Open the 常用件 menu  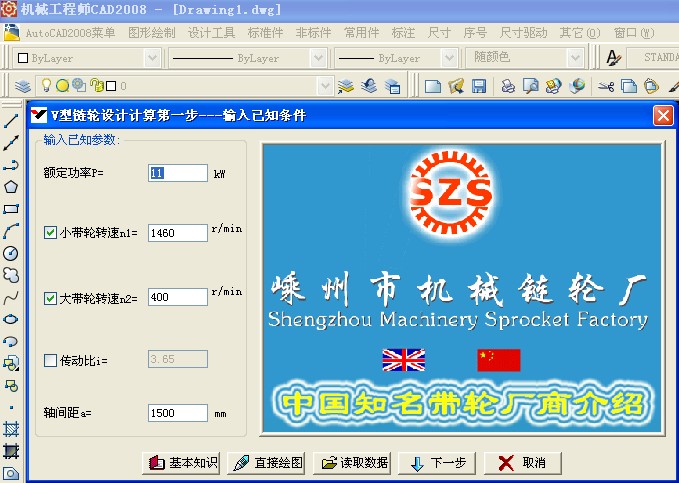click(x=361, y=33)
